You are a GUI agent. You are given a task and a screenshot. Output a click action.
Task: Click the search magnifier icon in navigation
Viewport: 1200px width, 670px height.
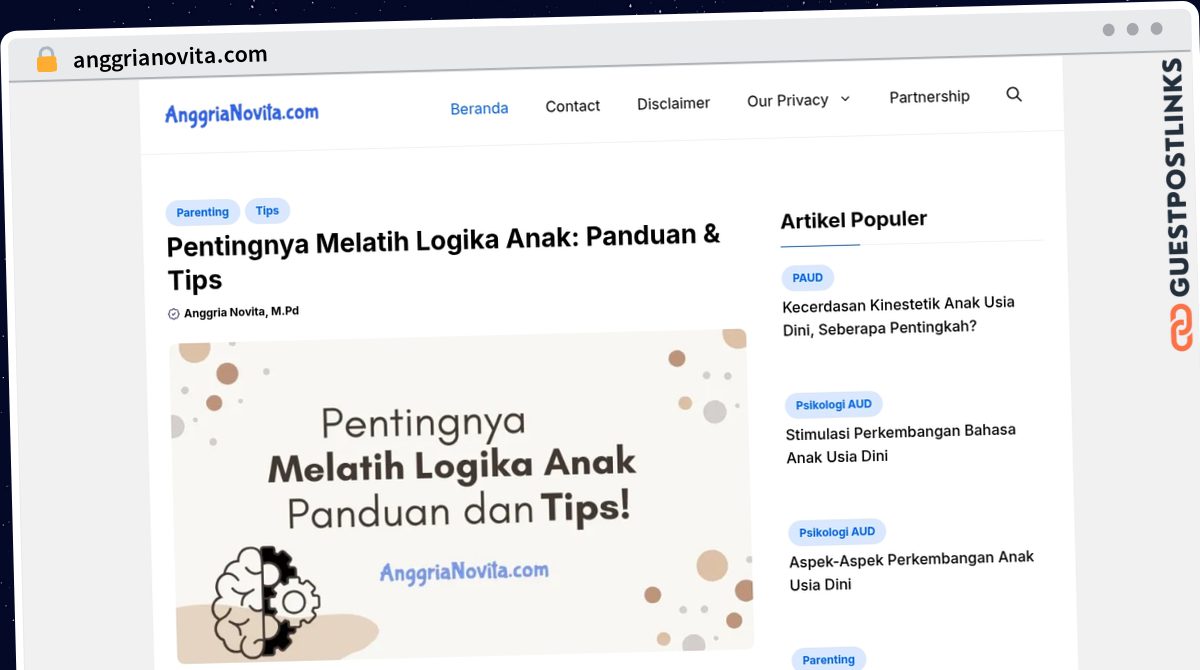pyautogui.click(x=1014, y=94)
